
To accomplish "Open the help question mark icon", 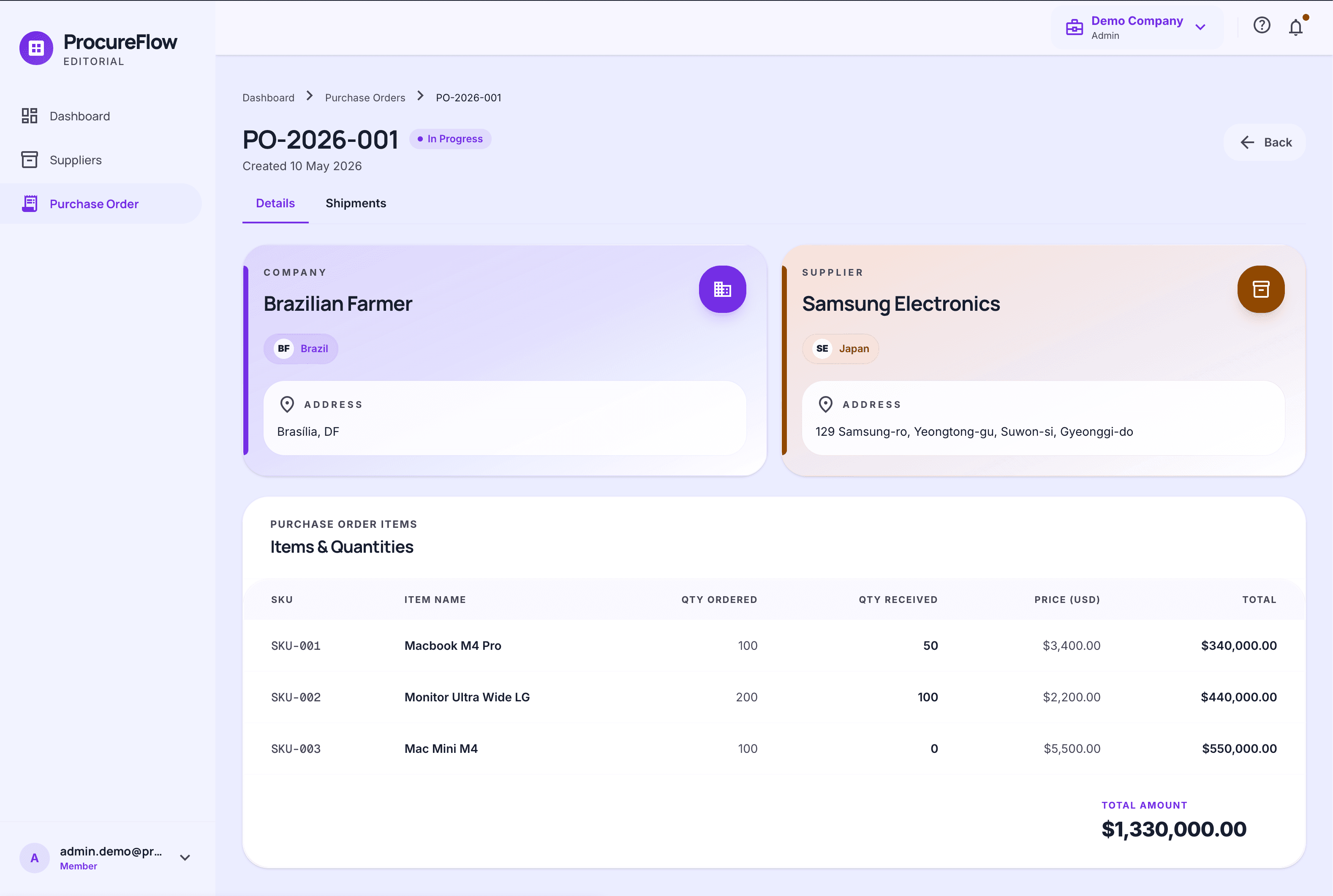I will pos(1262,25).
